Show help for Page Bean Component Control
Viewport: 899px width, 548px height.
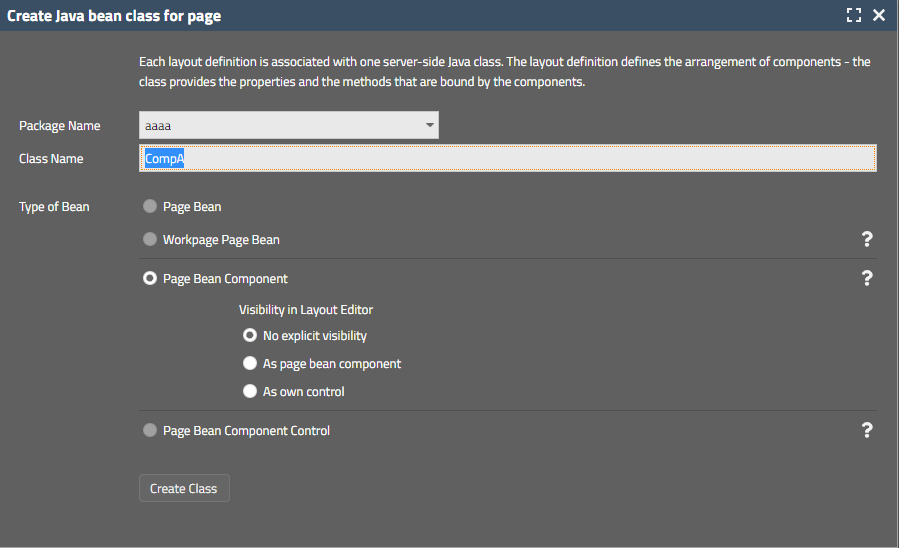[x=867, y=430]
